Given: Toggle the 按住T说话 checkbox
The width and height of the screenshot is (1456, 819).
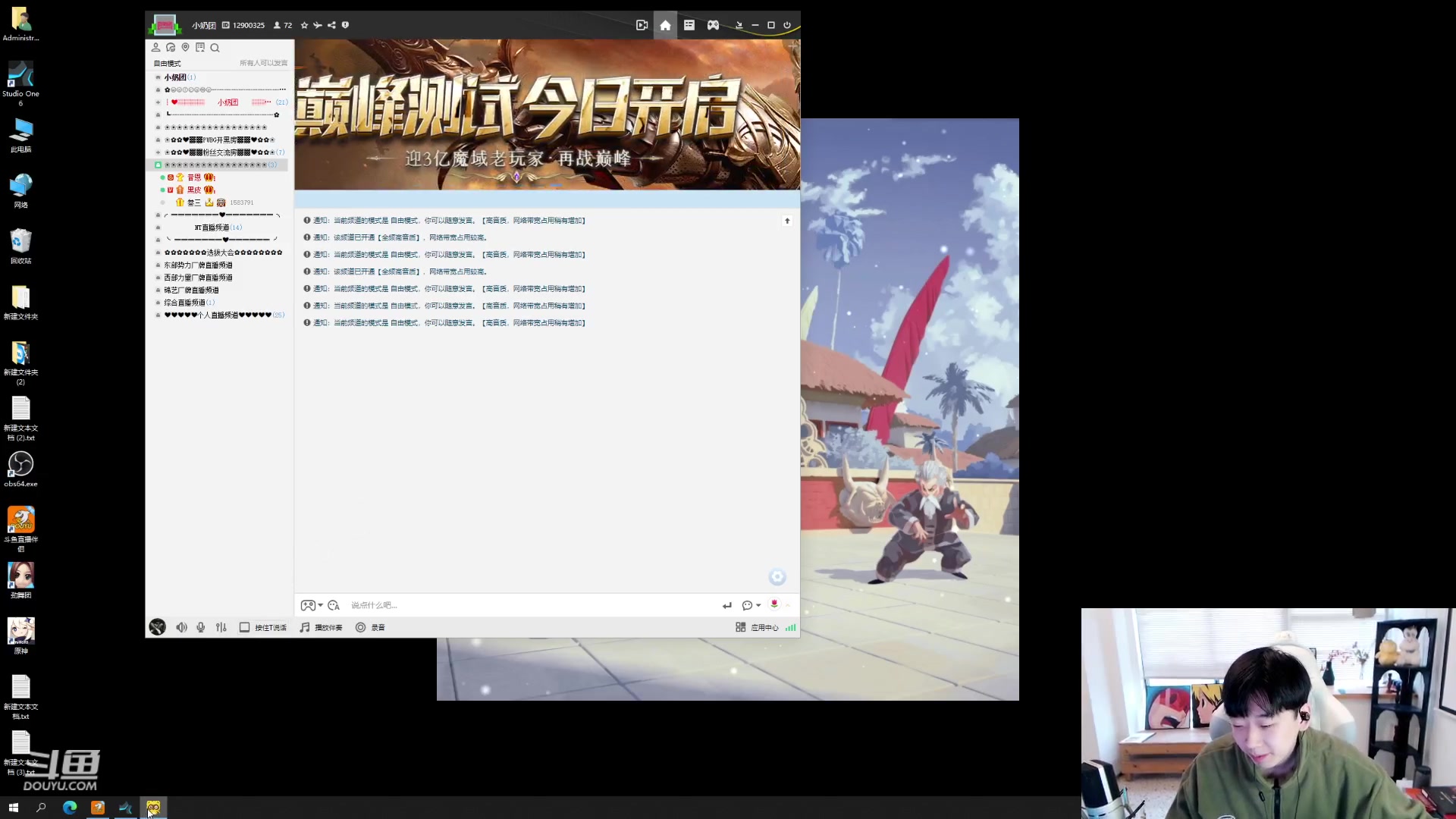Looking at the screenshot, I should 244,627.
